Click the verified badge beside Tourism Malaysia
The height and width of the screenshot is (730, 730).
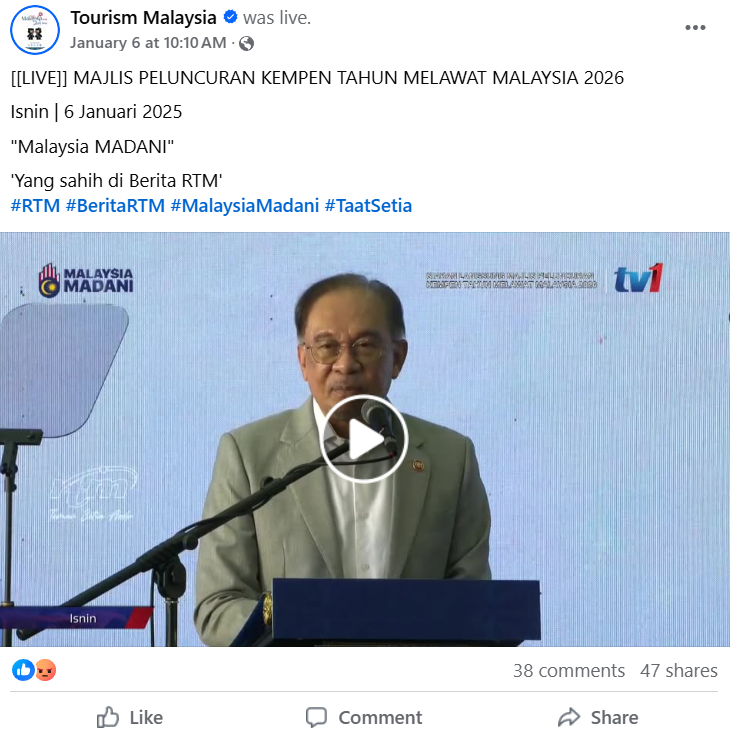[230, 17]
